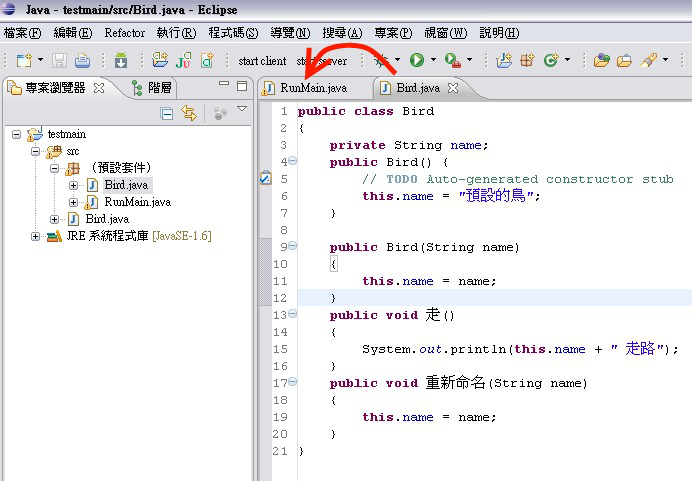Image resolution: width=692 pixels, height=481 pixels.
Task: Switch to the RunMain.java editor tab
Action: point(313,88)
